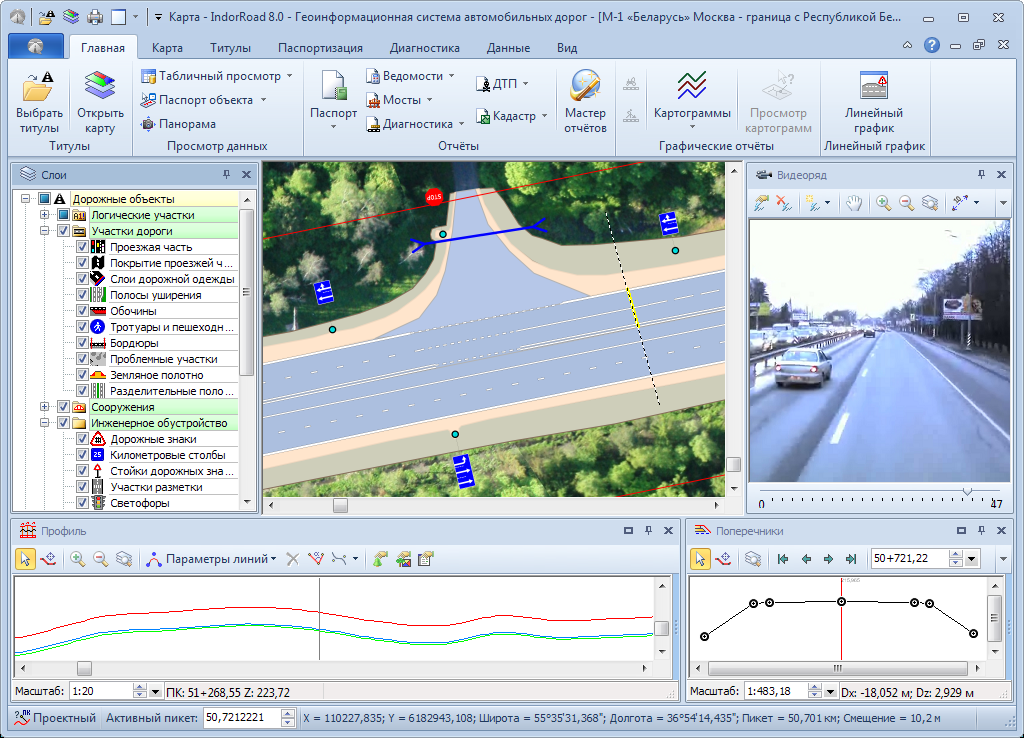
Task: Switch to the Титулы ribbon tab
Action: pyautogui.click(x=231, y=48)
